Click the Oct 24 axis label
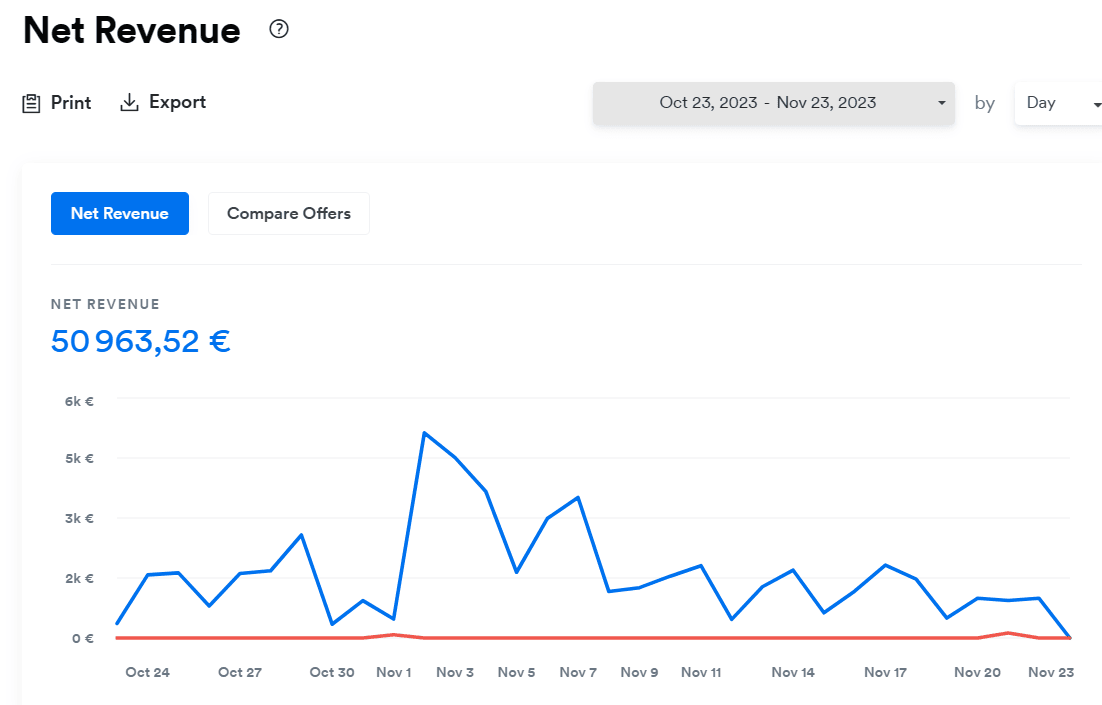This screenshot has height=705, width=1102. pos(148,672)
